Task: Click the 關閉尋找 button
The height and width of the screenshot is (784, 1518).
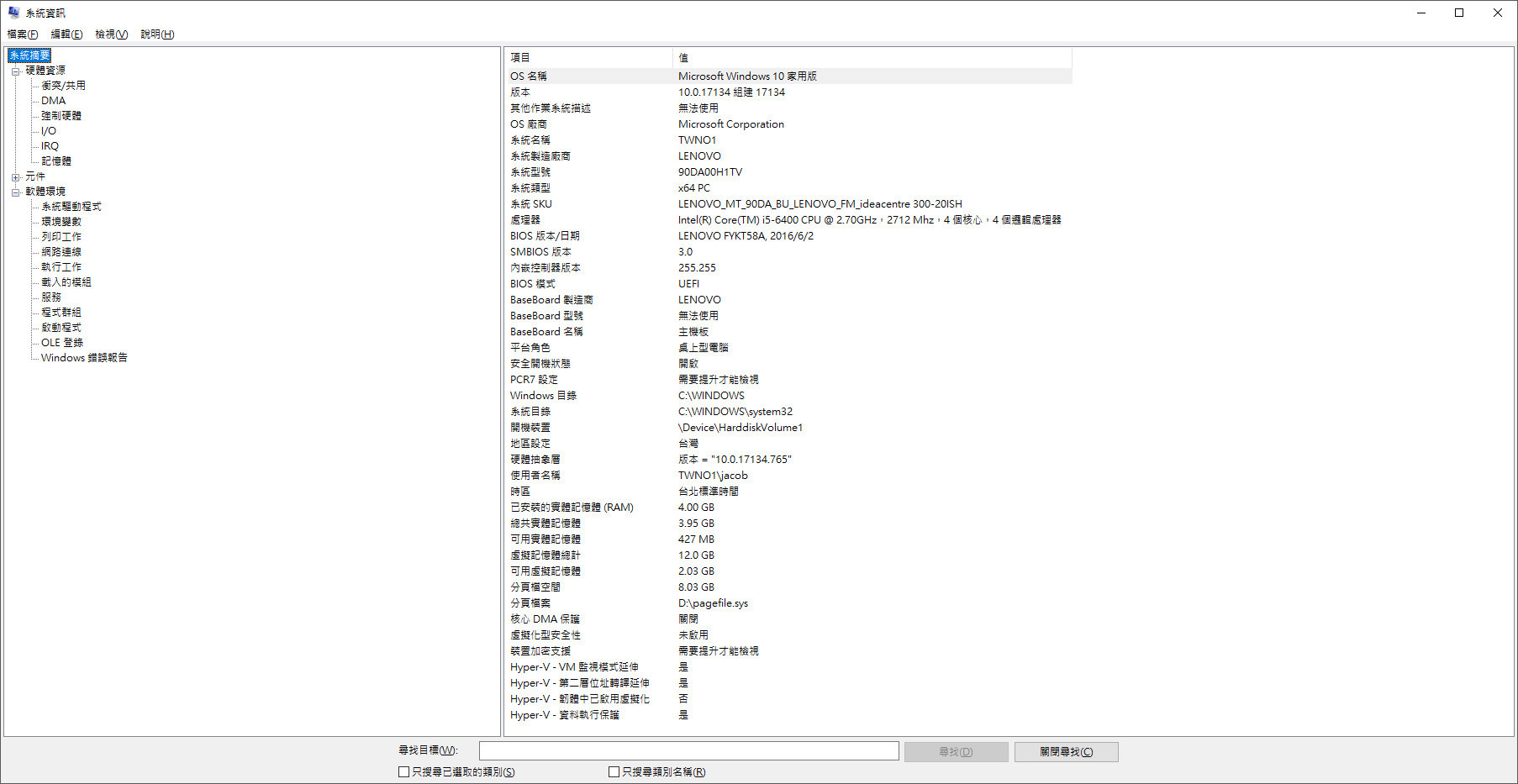Action: (x=1066, y=751)
